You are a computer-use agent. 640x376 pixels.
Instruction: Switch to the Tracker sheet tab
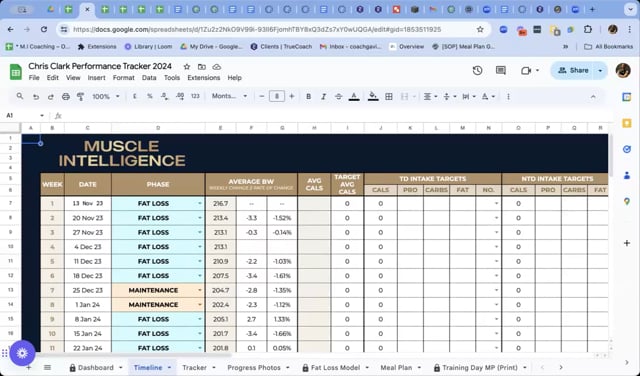coord(194,367)
